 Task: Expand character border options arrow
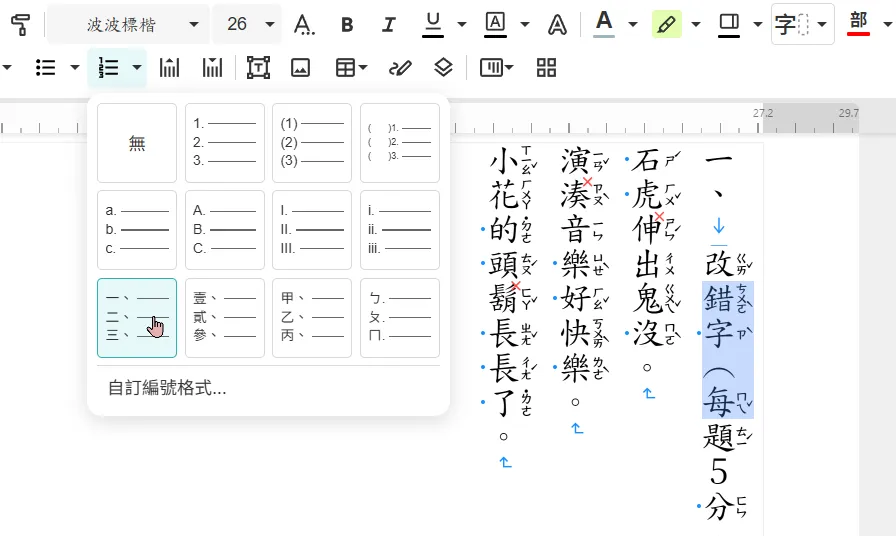525,25
